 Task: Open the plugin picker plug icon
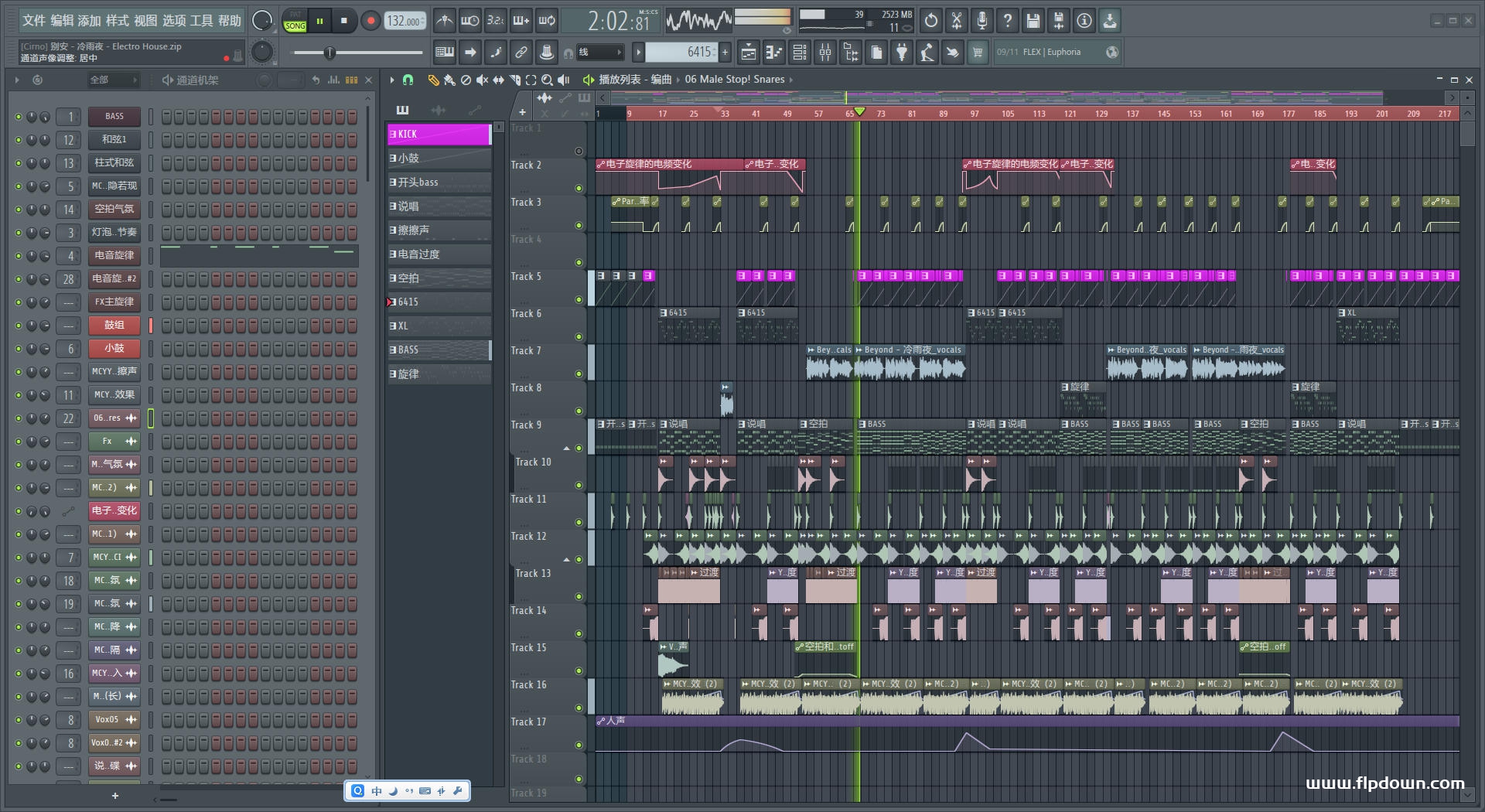[x=902, y=53]
